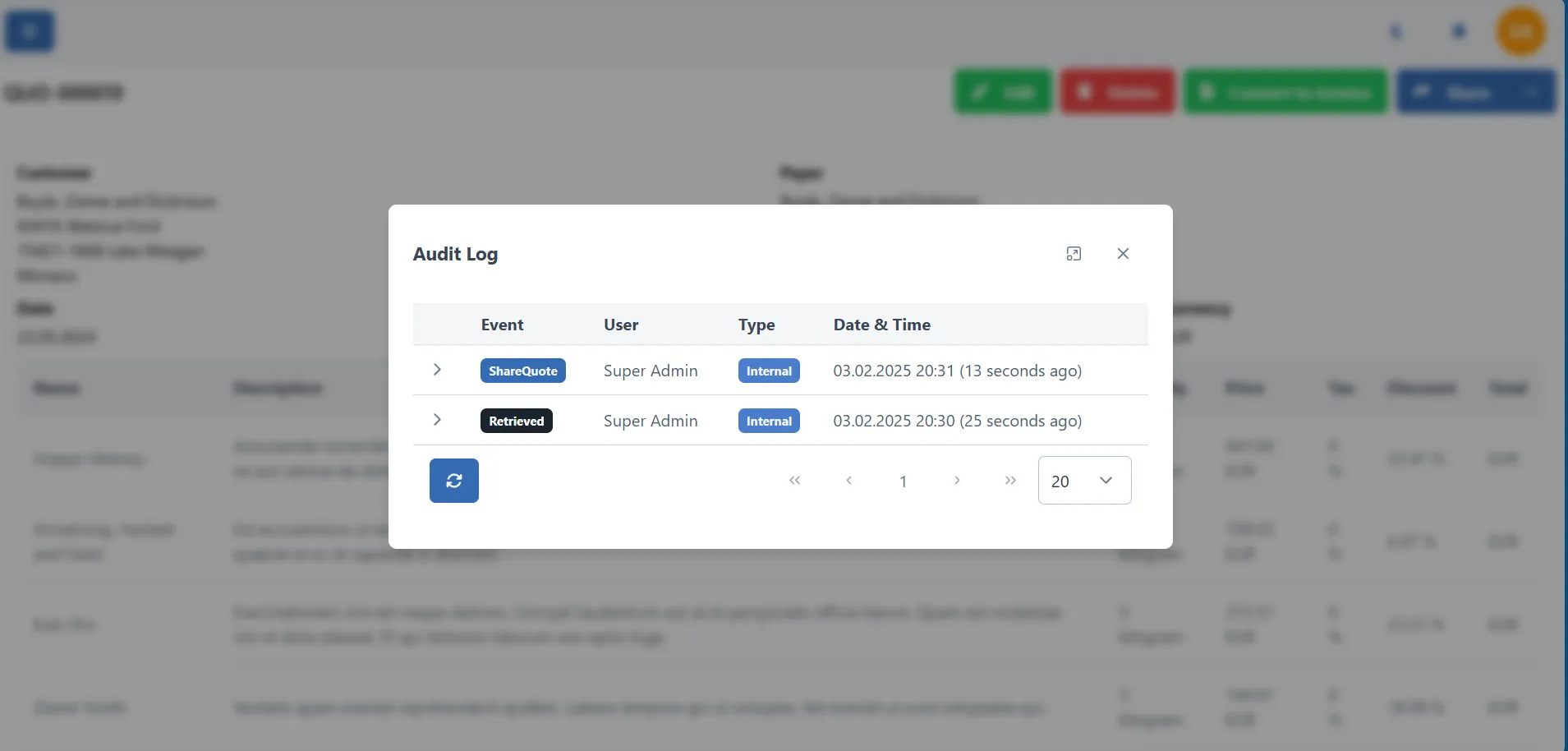Click the Date & Time column header

(881, 324)
